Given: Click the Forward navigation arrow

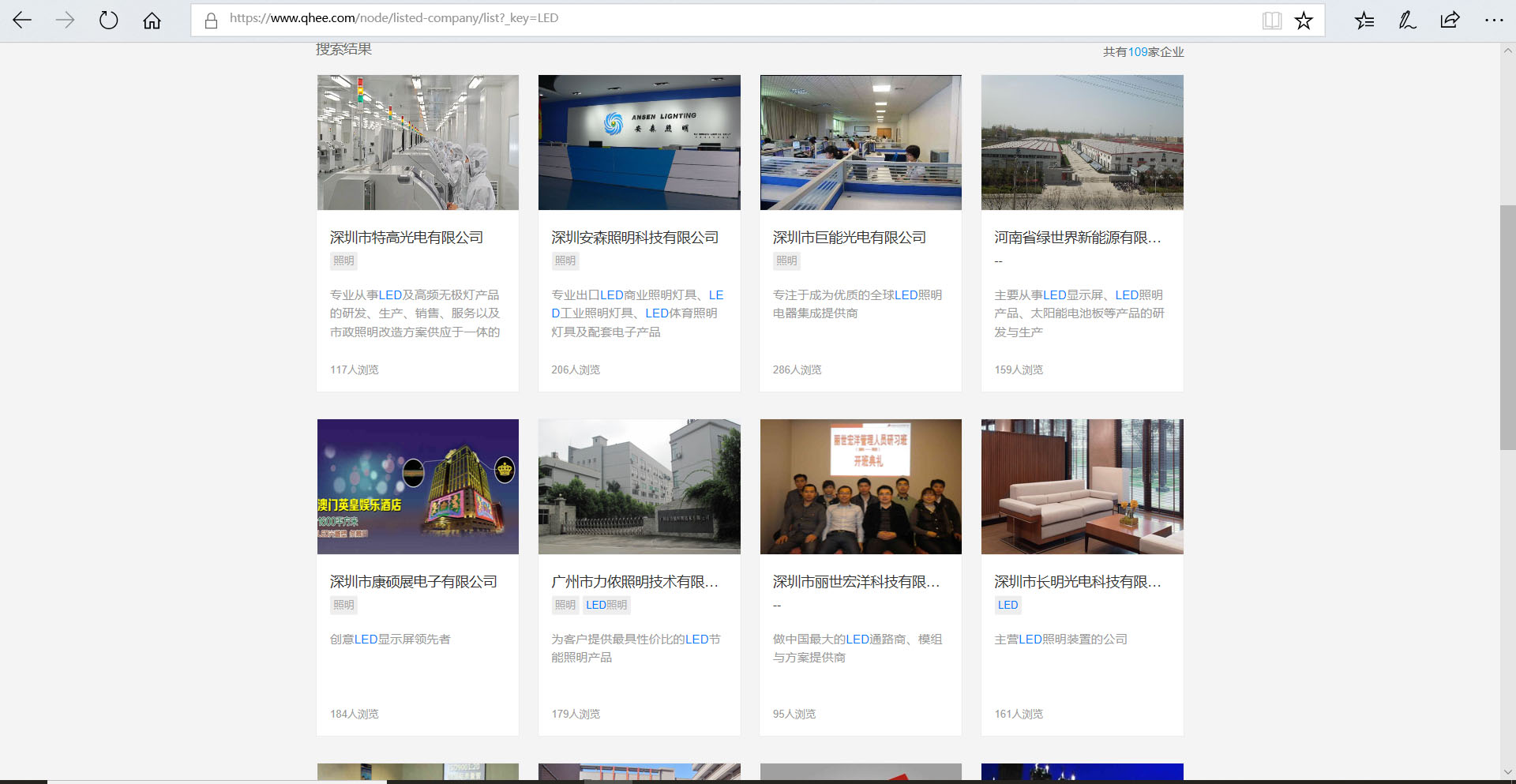Looking at the screenshot, I should click(x=66, y=21).
